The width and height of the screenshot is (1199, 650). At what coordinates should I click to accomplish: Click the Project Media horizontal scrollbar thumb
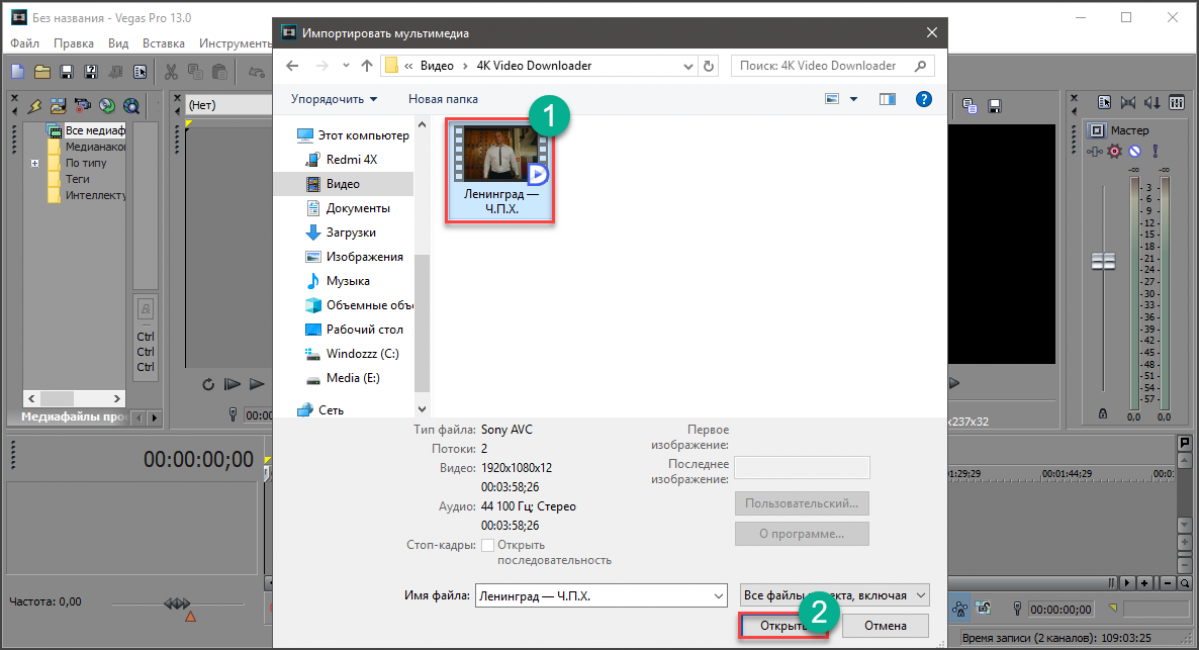tap(57, 398)
